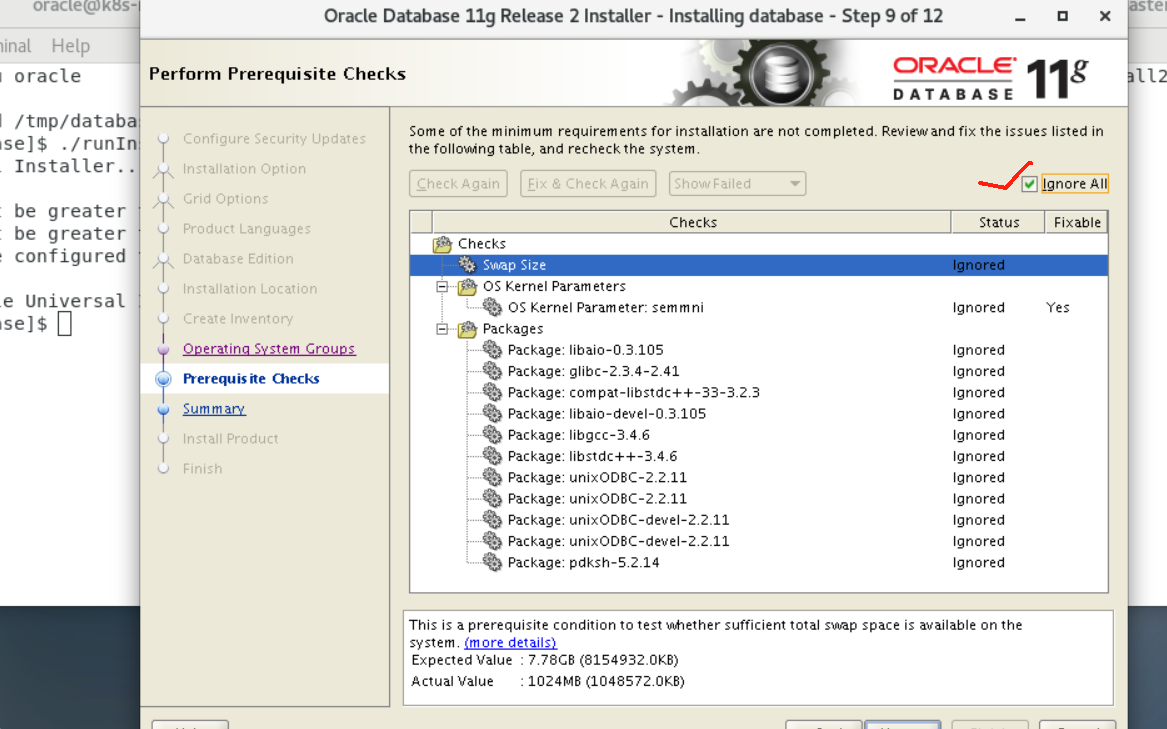Click the libaio-0.3.105 package gear icon
1167x729 pixels.
(492, 349)
